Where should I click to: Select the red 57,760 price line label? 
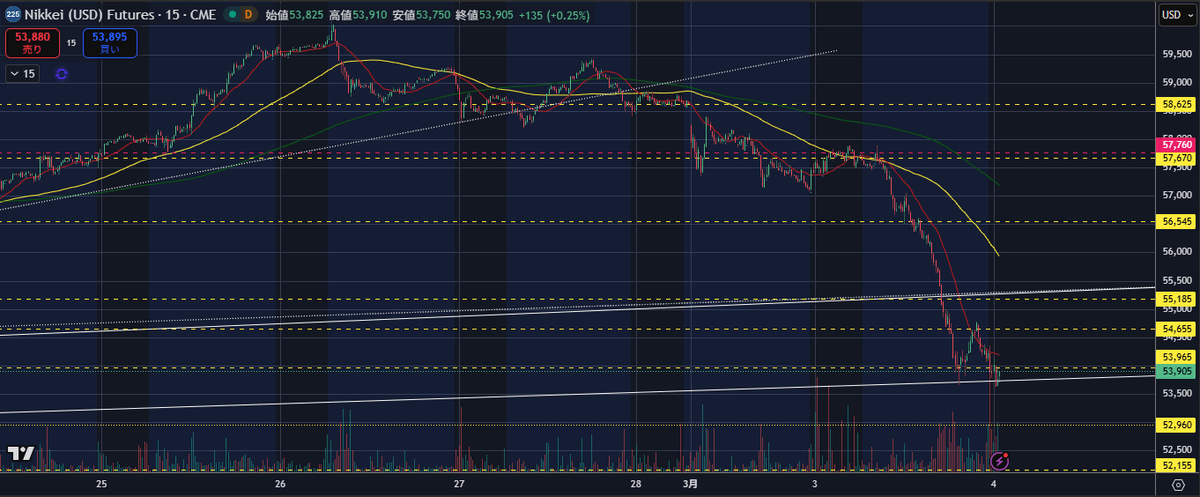(x=1176, y=145)
